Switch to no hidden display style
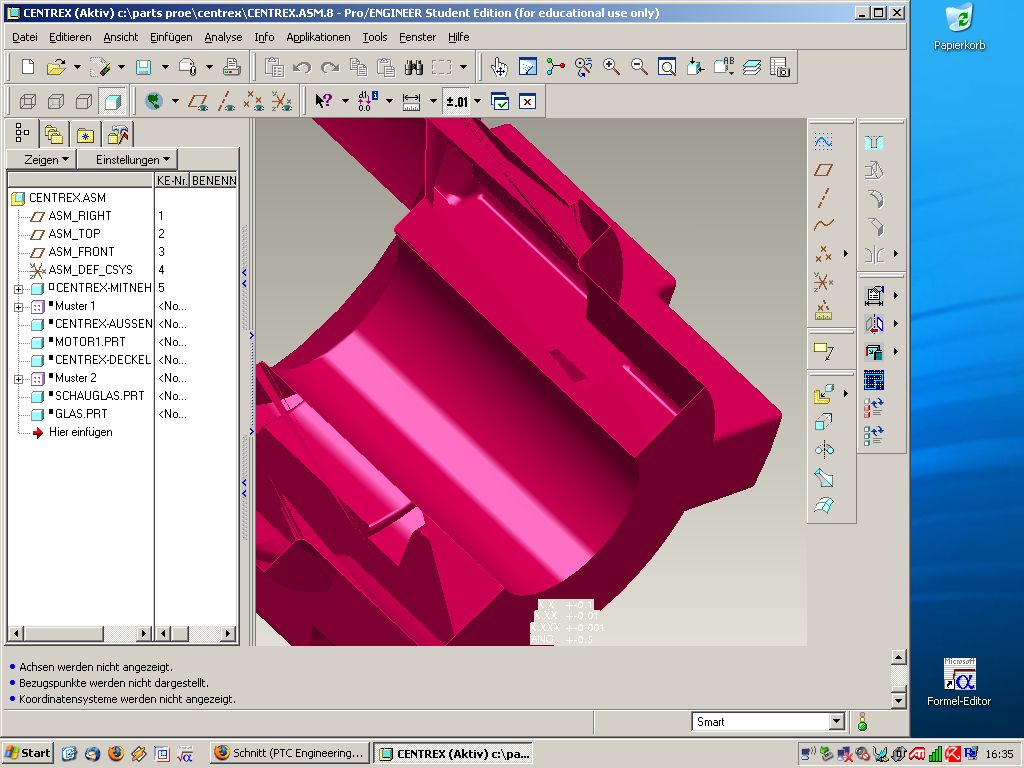 pos(84,101)
